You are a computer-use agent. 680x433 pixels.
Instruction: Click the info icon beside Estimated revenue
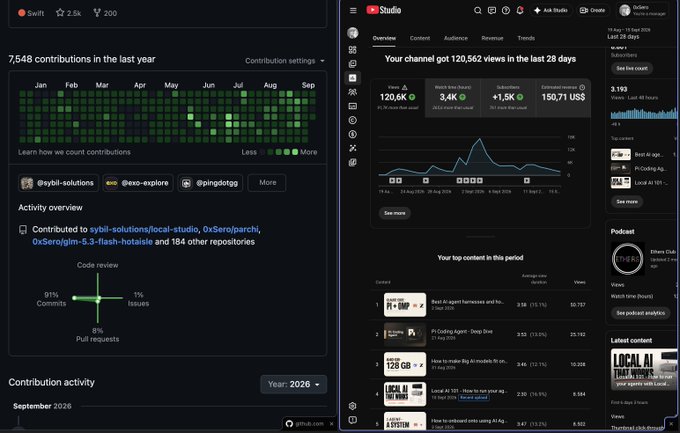(582, 87)
